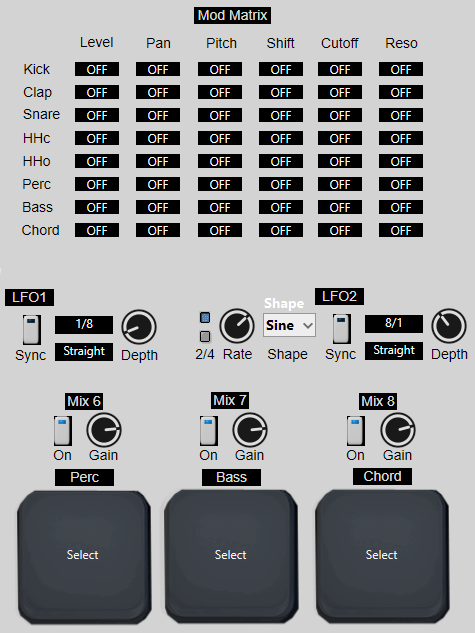Viewport: 475px width, 633px height.
Task: Click the LFO2 Depth knob
Action: click(449, 326)
